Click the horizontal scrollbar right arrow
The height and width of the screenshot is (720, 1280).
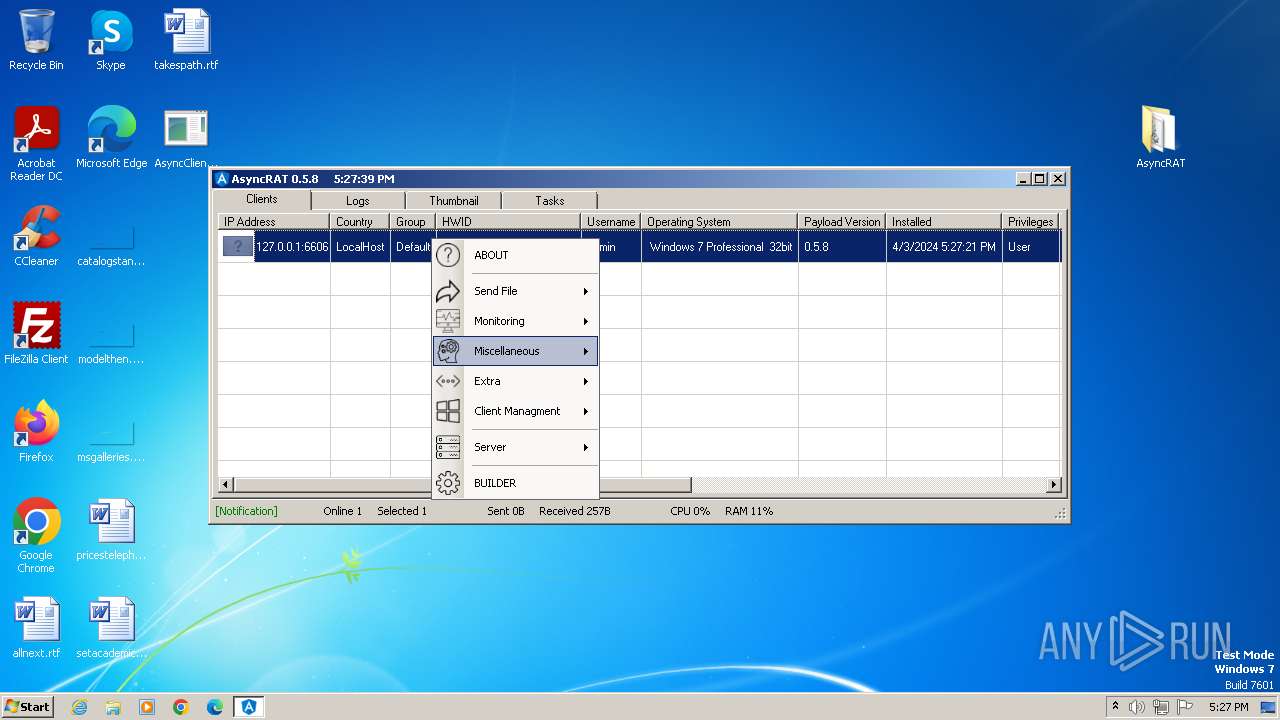(1053, 485)
